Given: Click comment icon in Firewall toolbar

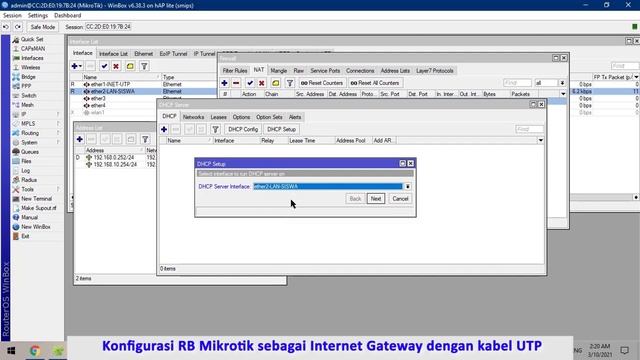Looking at the screenshot, I should pyautogui.click(x=276, y=83).
